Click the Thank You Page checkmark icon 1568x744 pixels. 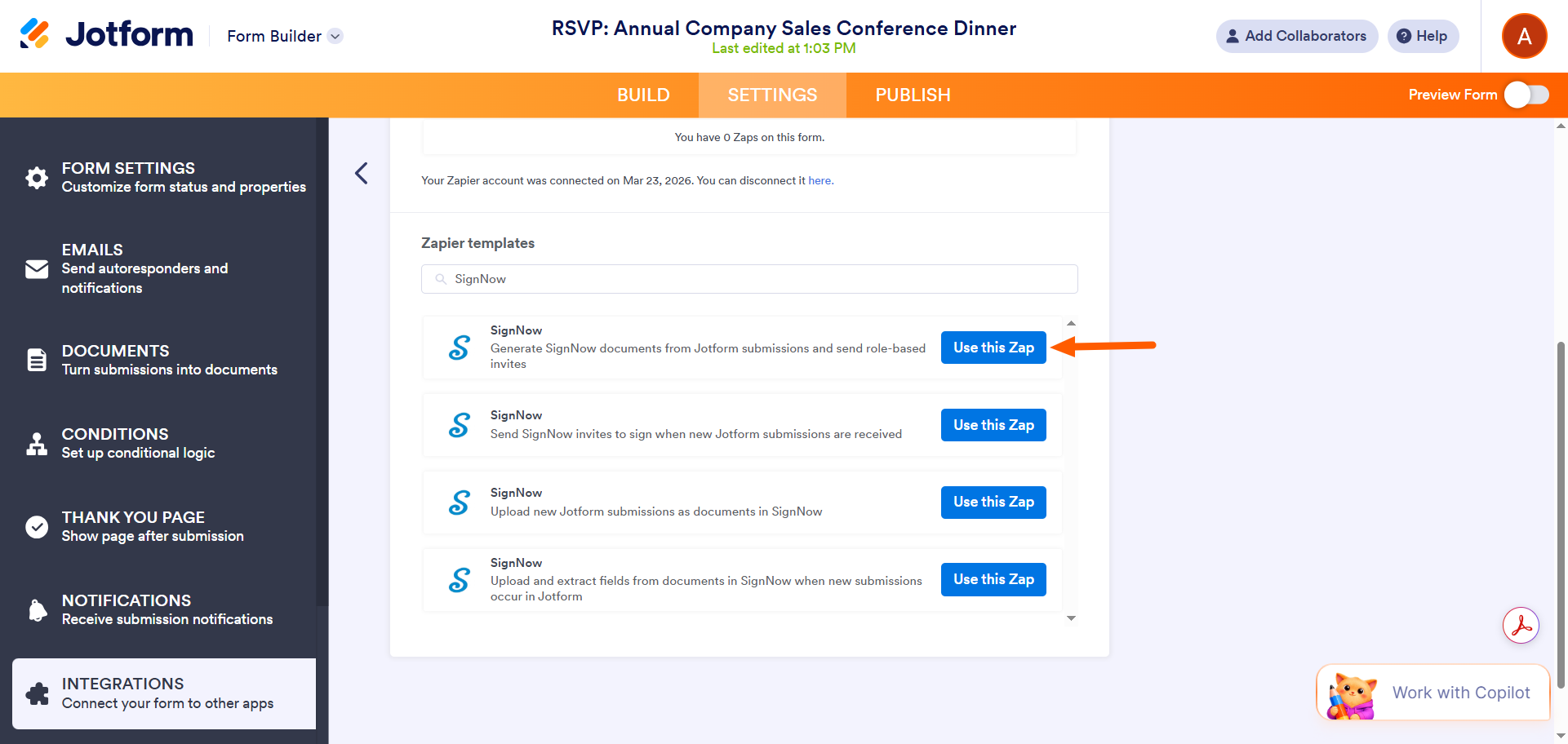coord(37,527)
